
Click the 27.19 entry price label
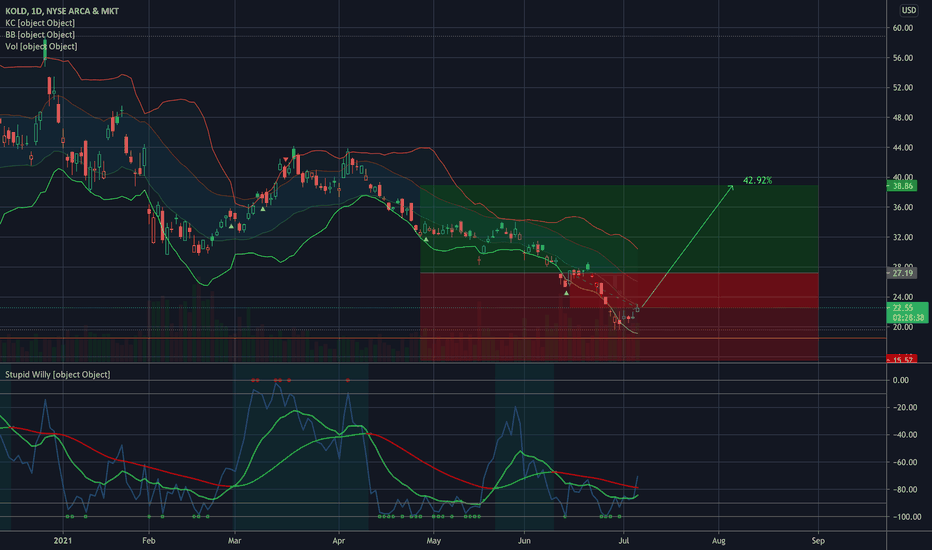[902, 274]
